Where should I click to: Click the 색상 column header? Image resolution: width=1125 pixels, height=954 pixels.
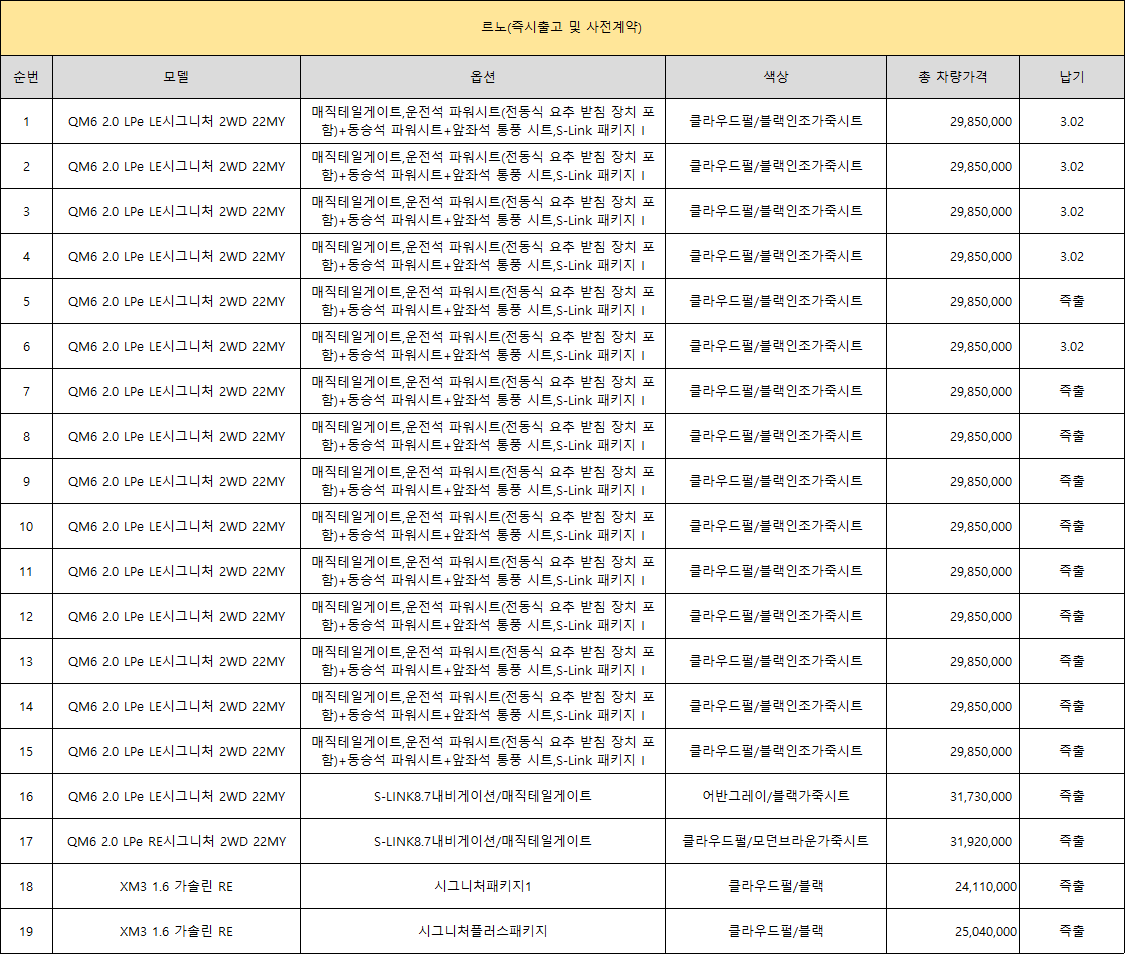776,77
